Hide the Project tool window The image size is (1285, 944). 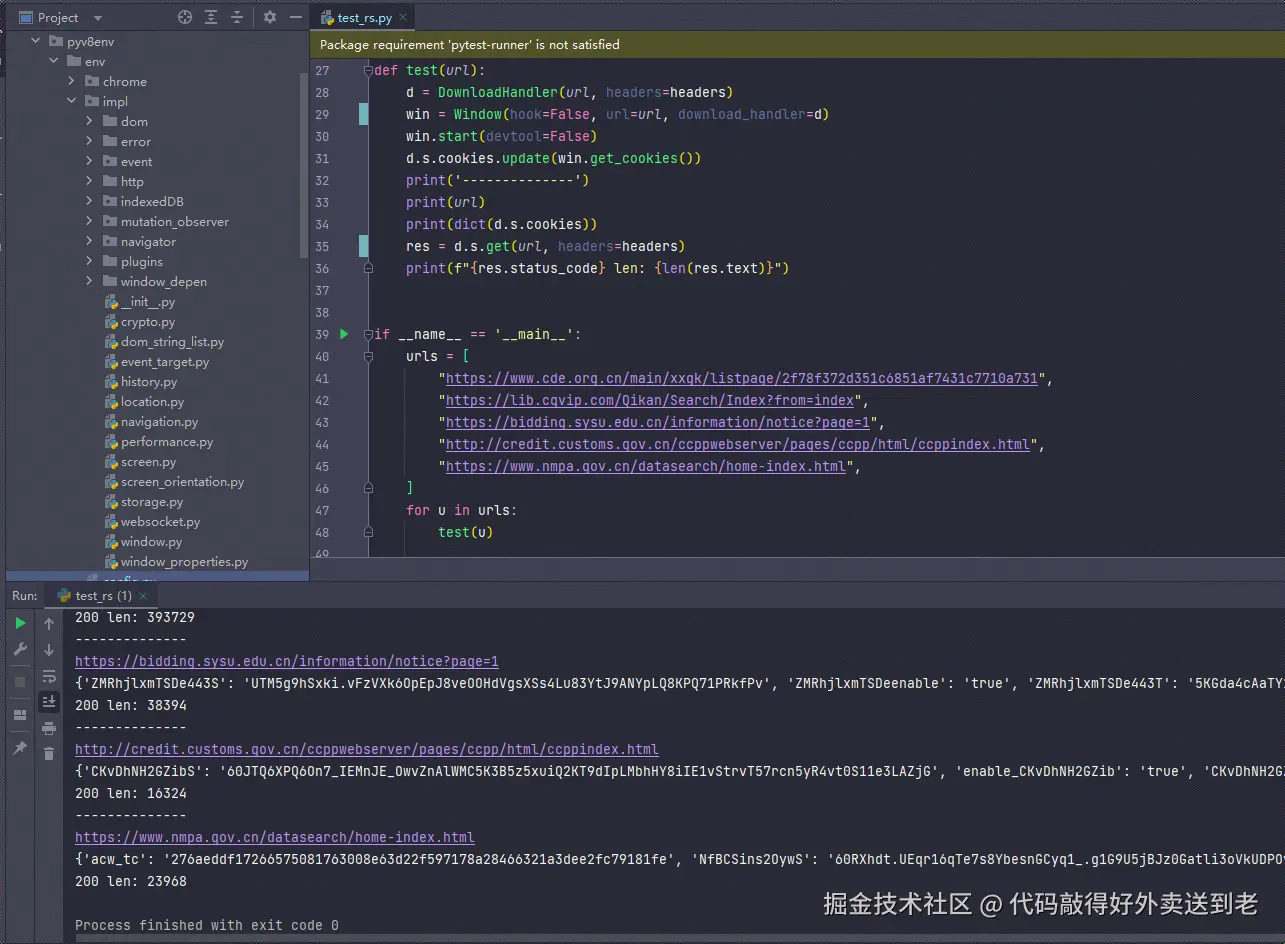[296, 17]
